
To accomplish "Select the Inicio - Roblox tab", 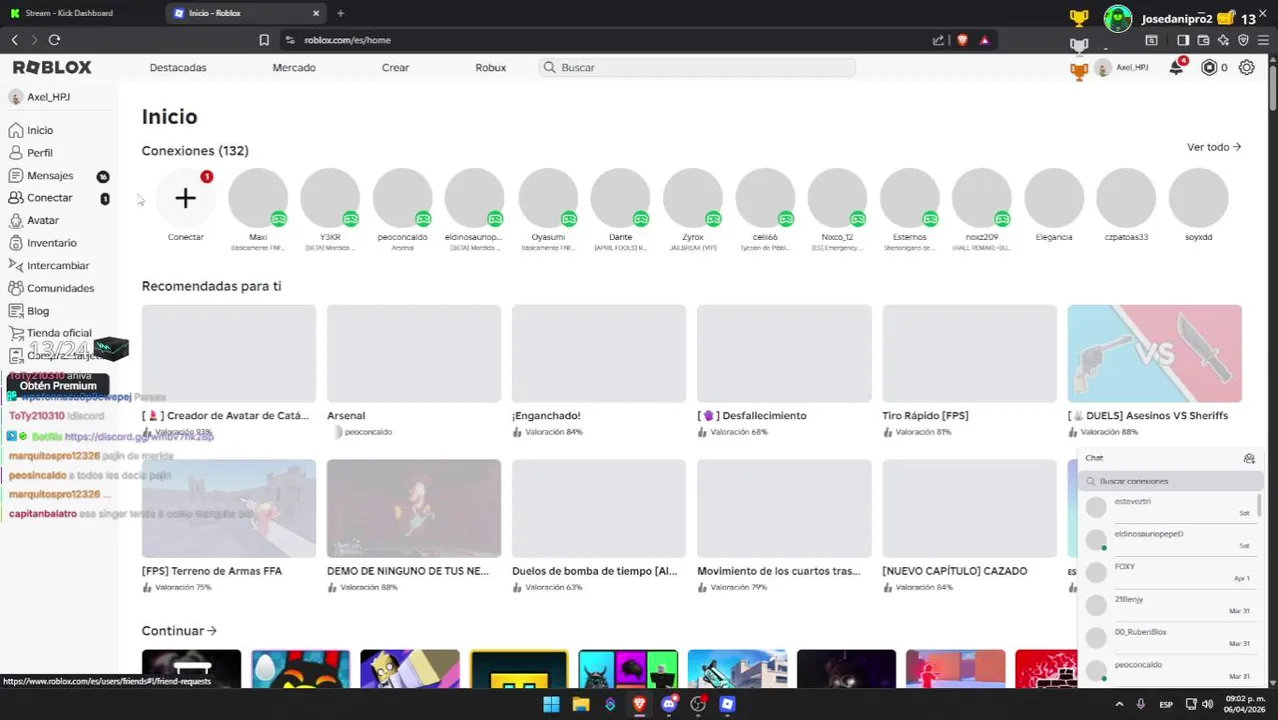I will [246, 13].
